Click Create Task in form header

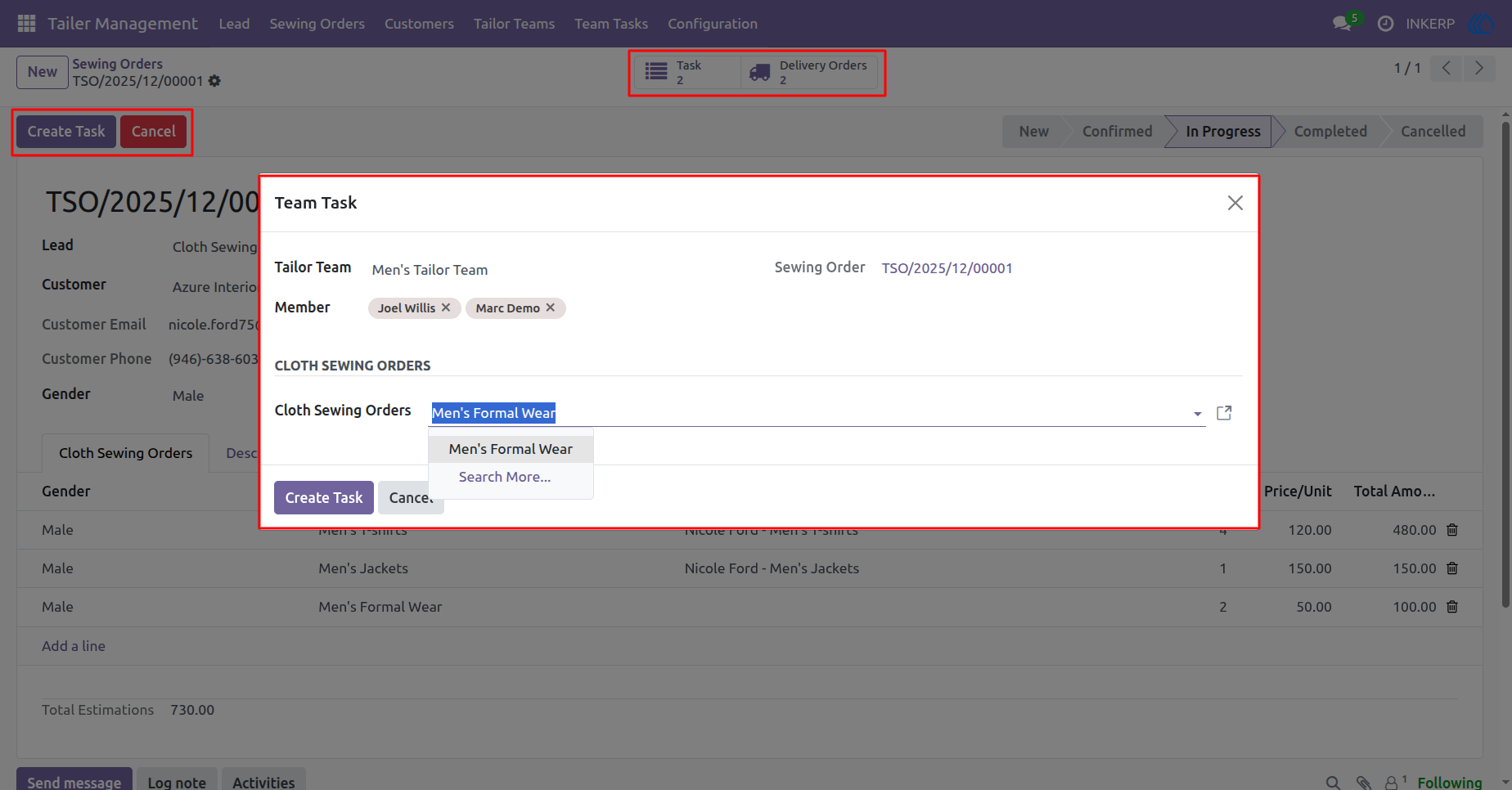(66, 132)
